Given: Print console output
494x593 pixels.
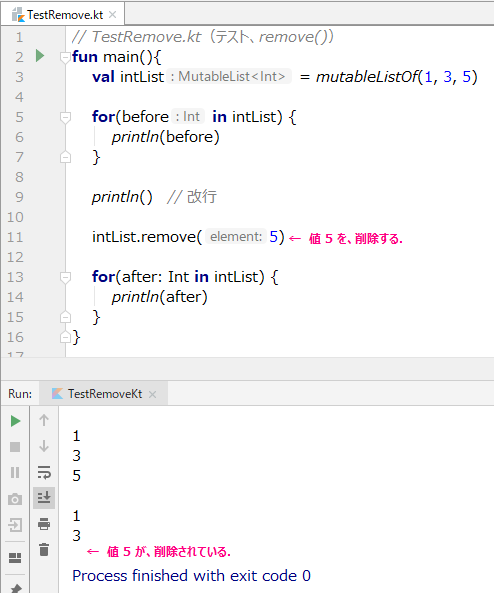Looking at the screenshot, I should click(x=44, y=524).
